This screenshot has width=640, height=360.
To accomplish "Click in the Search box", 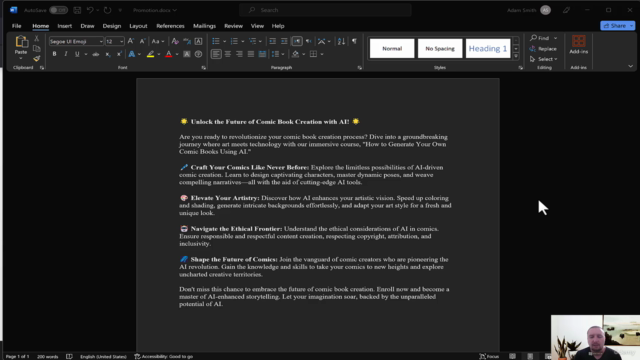I will (x=326, y=10).
